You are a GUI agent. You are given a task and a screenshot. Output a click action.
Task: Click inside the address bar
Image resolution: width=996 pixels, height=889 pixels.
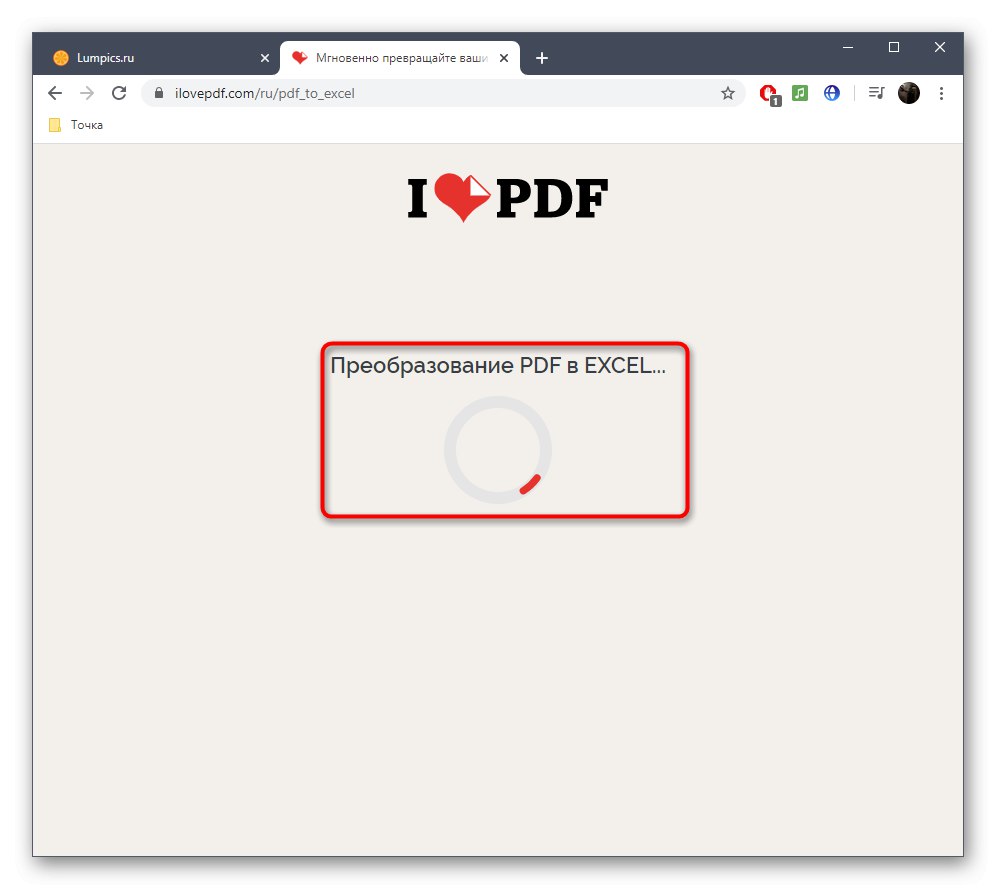[x=400, y=92]
